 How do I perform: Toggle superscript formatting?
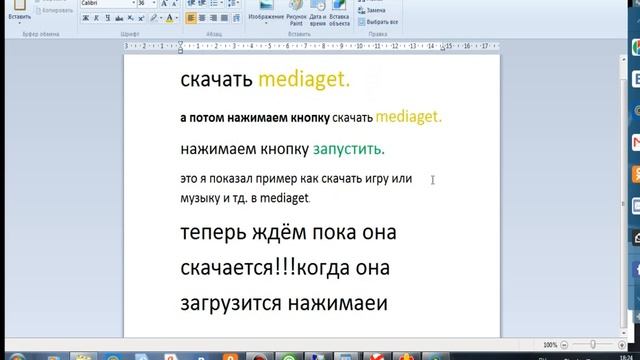(141, 18)
